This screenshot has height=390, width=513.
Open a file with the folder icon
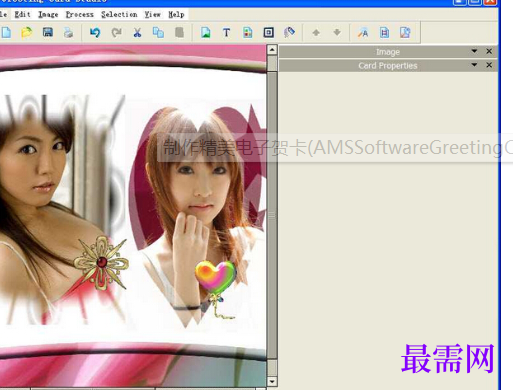27,33
